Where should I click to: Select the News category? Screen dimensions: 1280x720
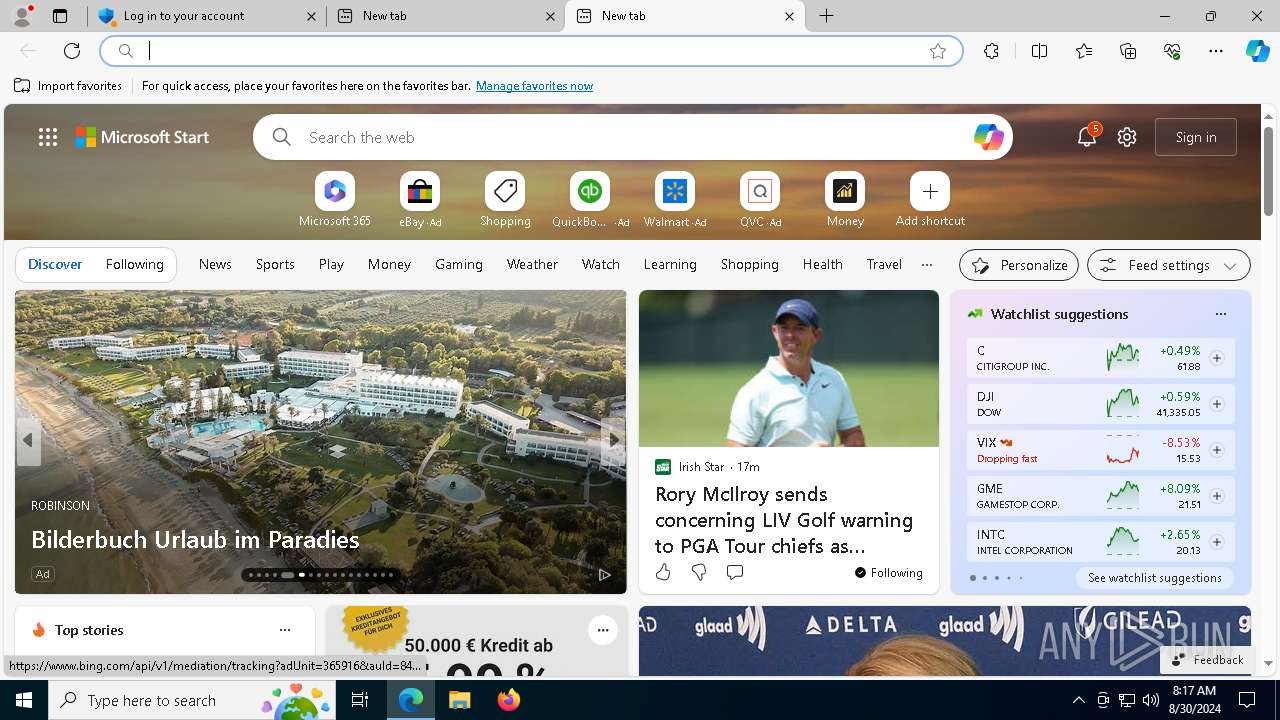tap(215, 265)
